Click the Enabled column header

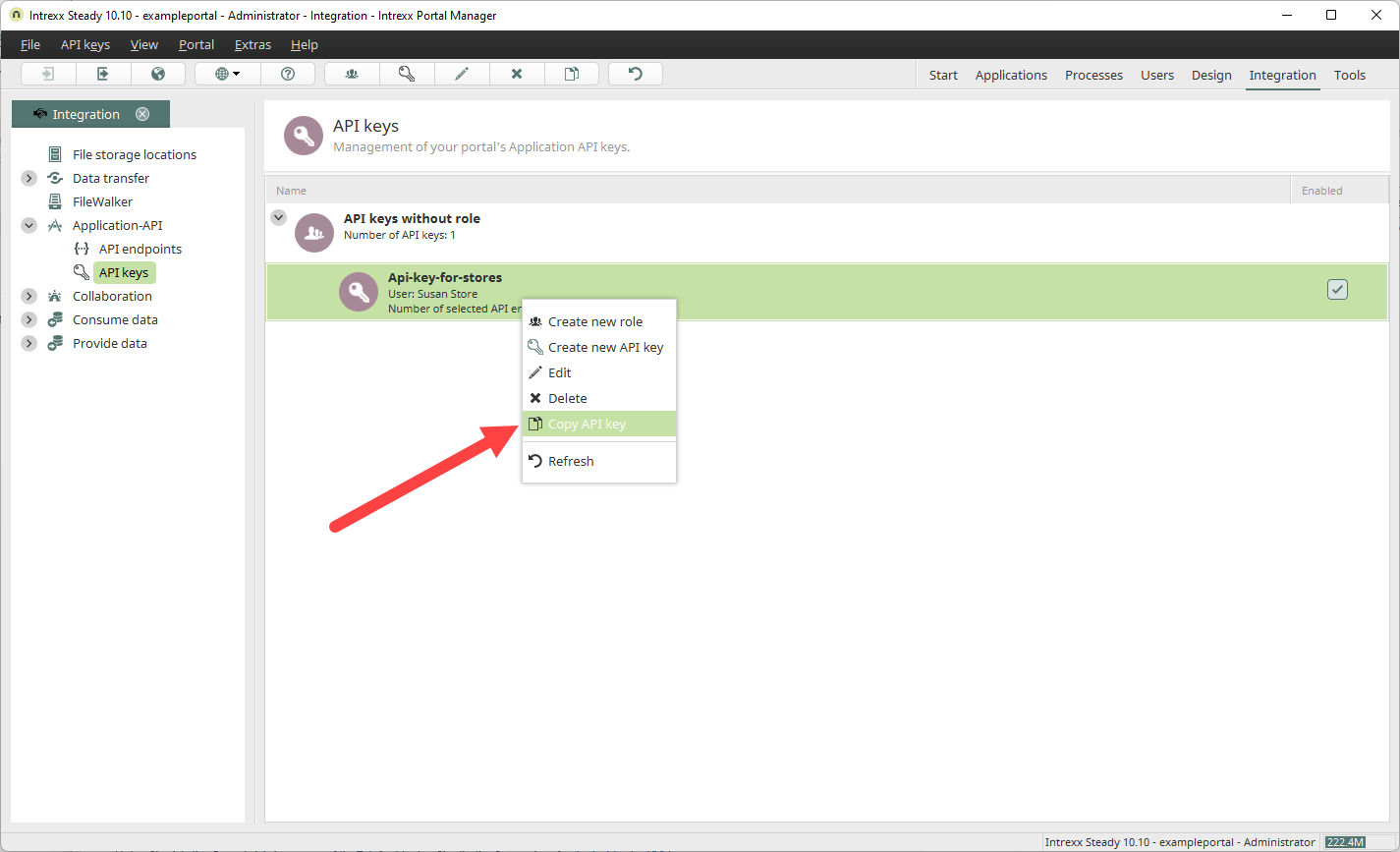[1339, 191]
